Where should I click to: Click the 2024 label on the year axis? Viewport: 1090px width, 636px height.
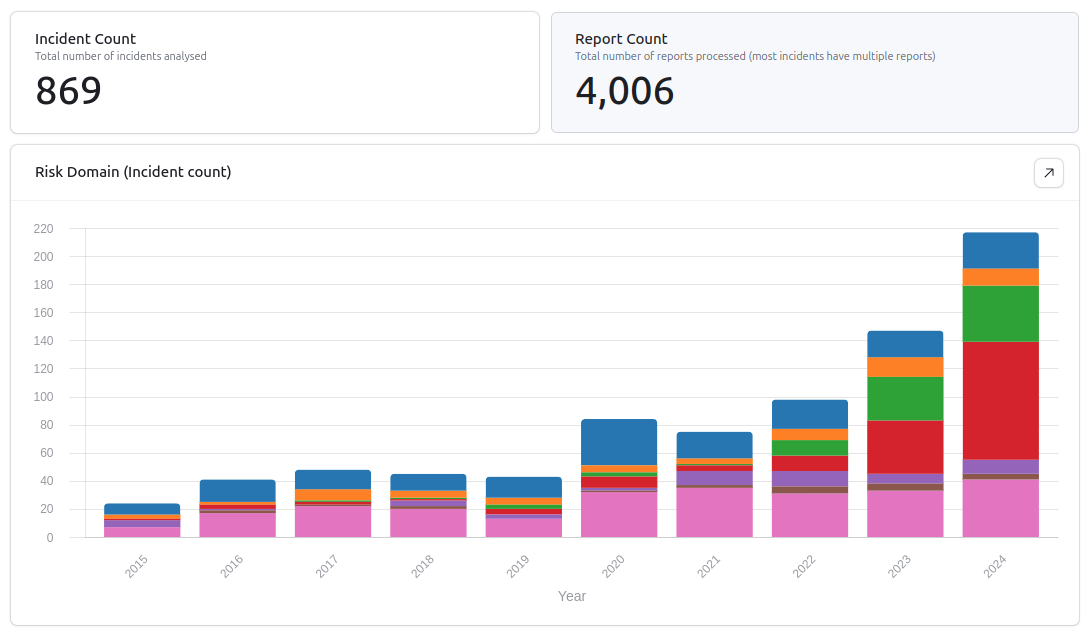(995, 567)
